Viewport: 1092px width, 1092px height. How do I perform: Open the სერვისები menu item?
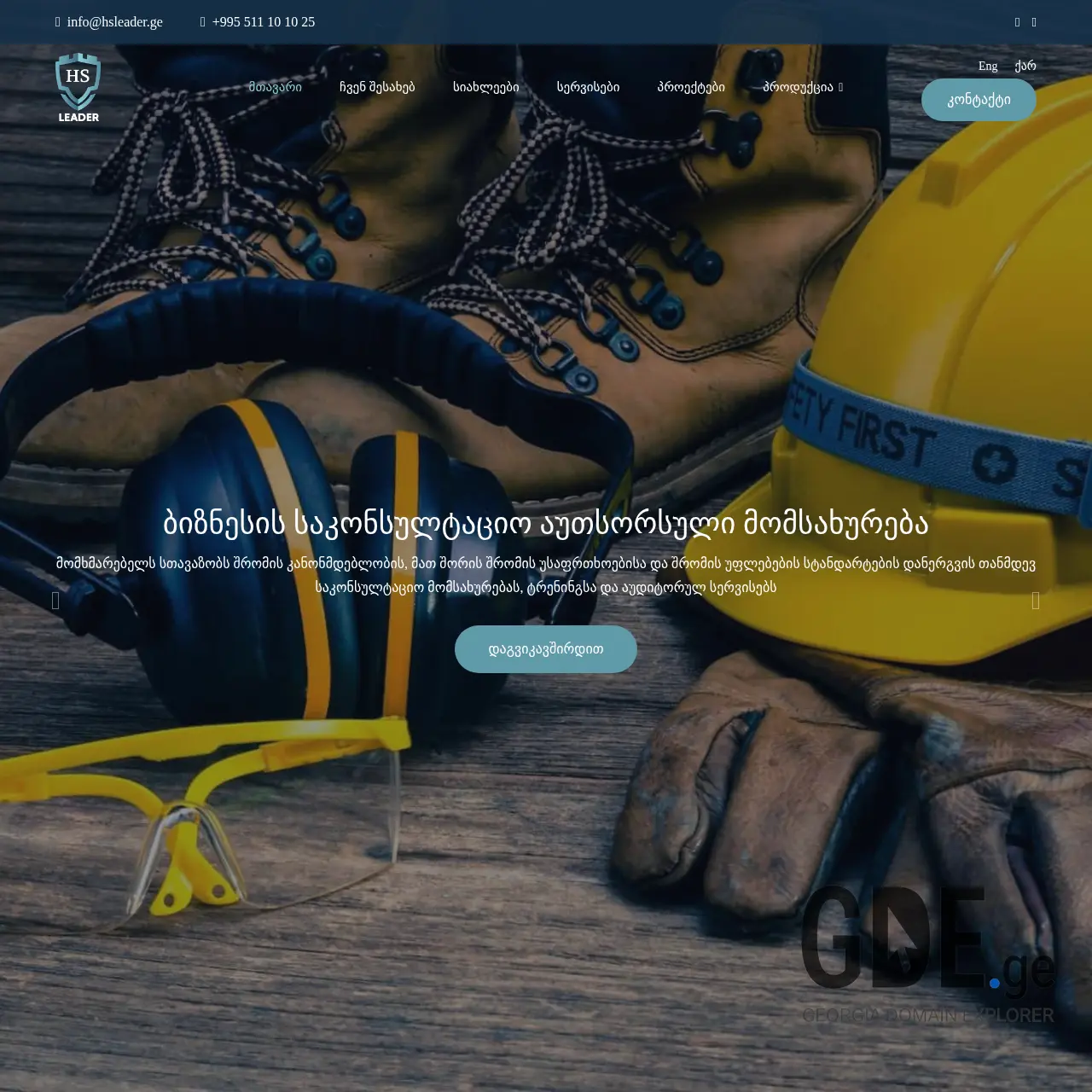(x=590, y=86)
